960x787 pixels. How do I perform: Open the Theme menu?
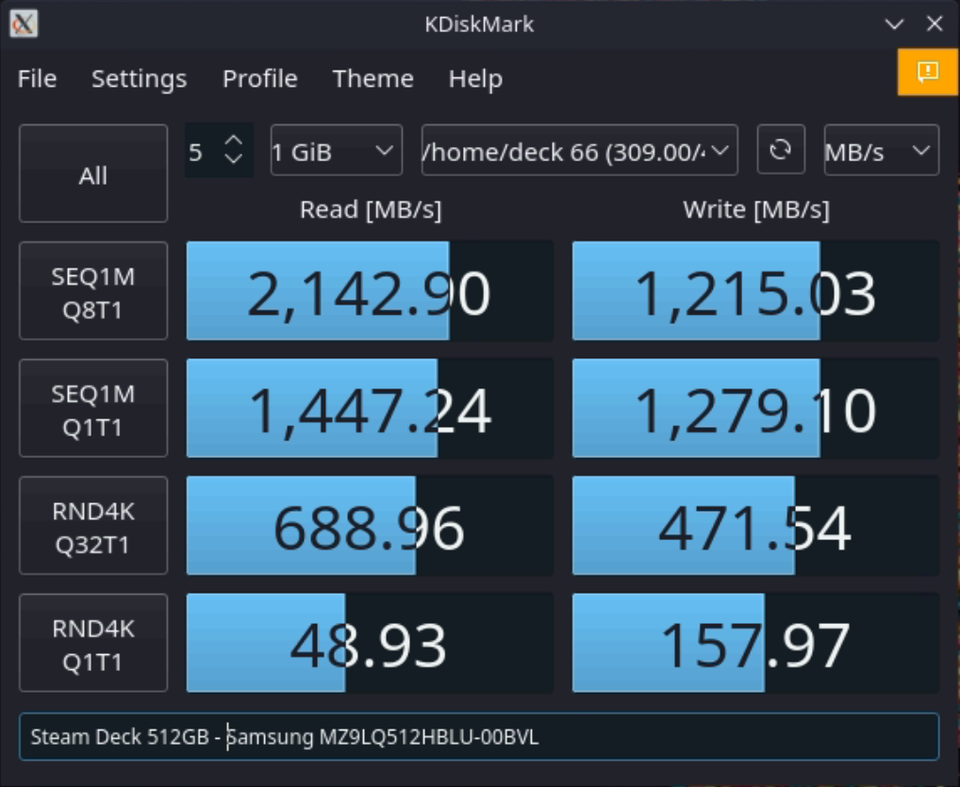click(373, 79)
